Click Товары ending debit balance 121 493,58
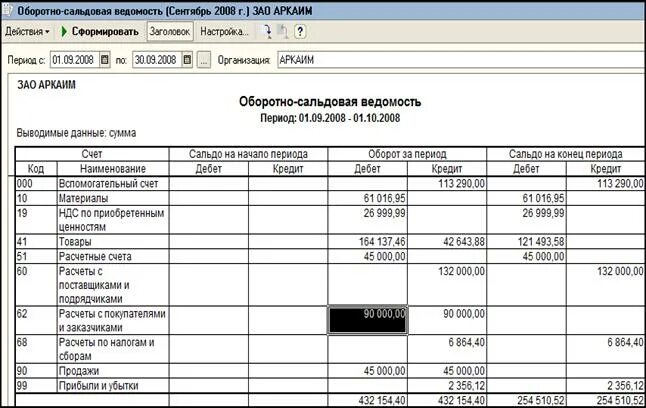This screenshot has width=646, height=408. point(526,242)
